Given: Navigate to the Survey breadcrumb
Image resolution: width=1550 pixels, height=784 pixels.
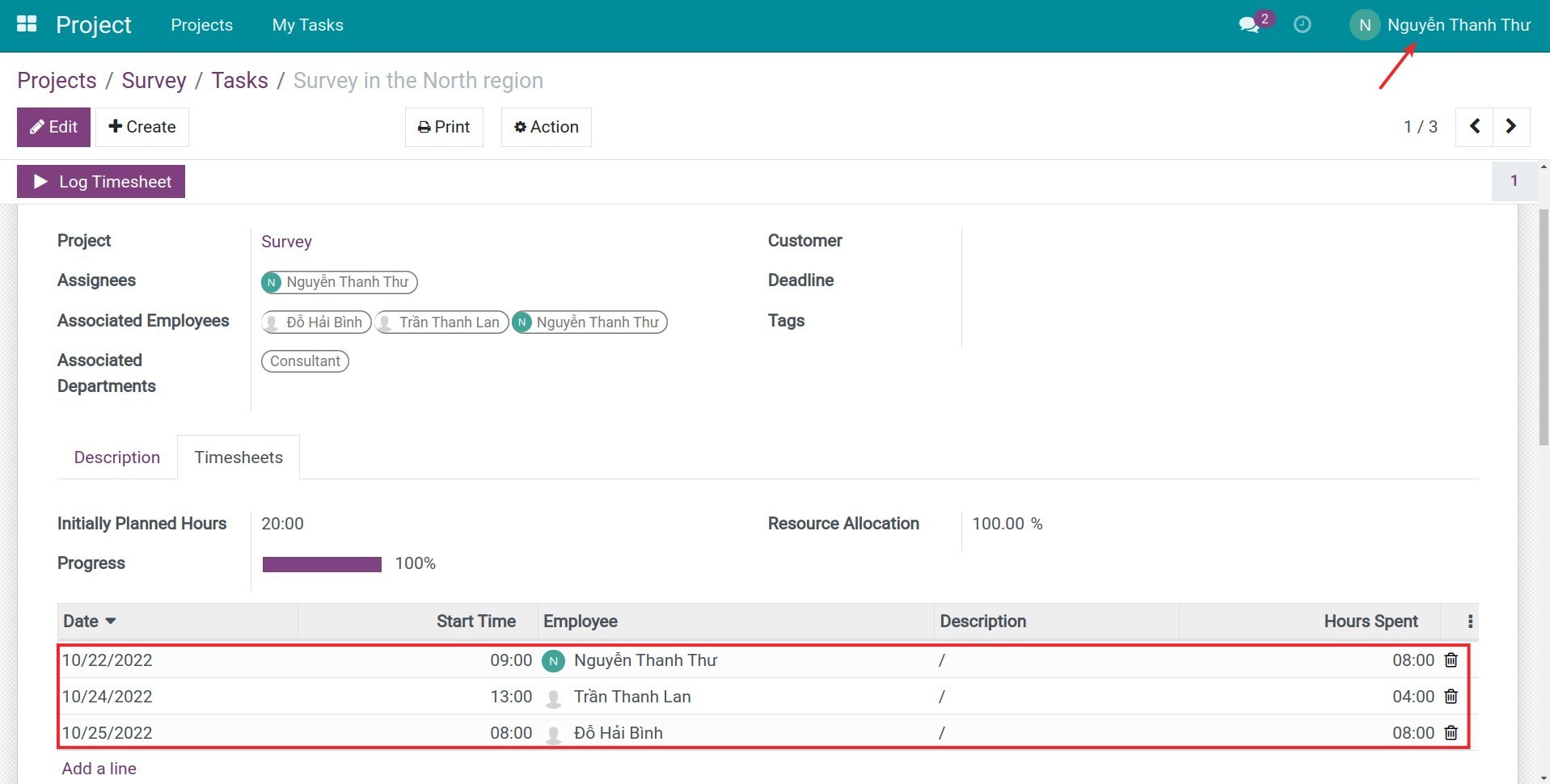Looking at the screenshot, I should point(154,80).
